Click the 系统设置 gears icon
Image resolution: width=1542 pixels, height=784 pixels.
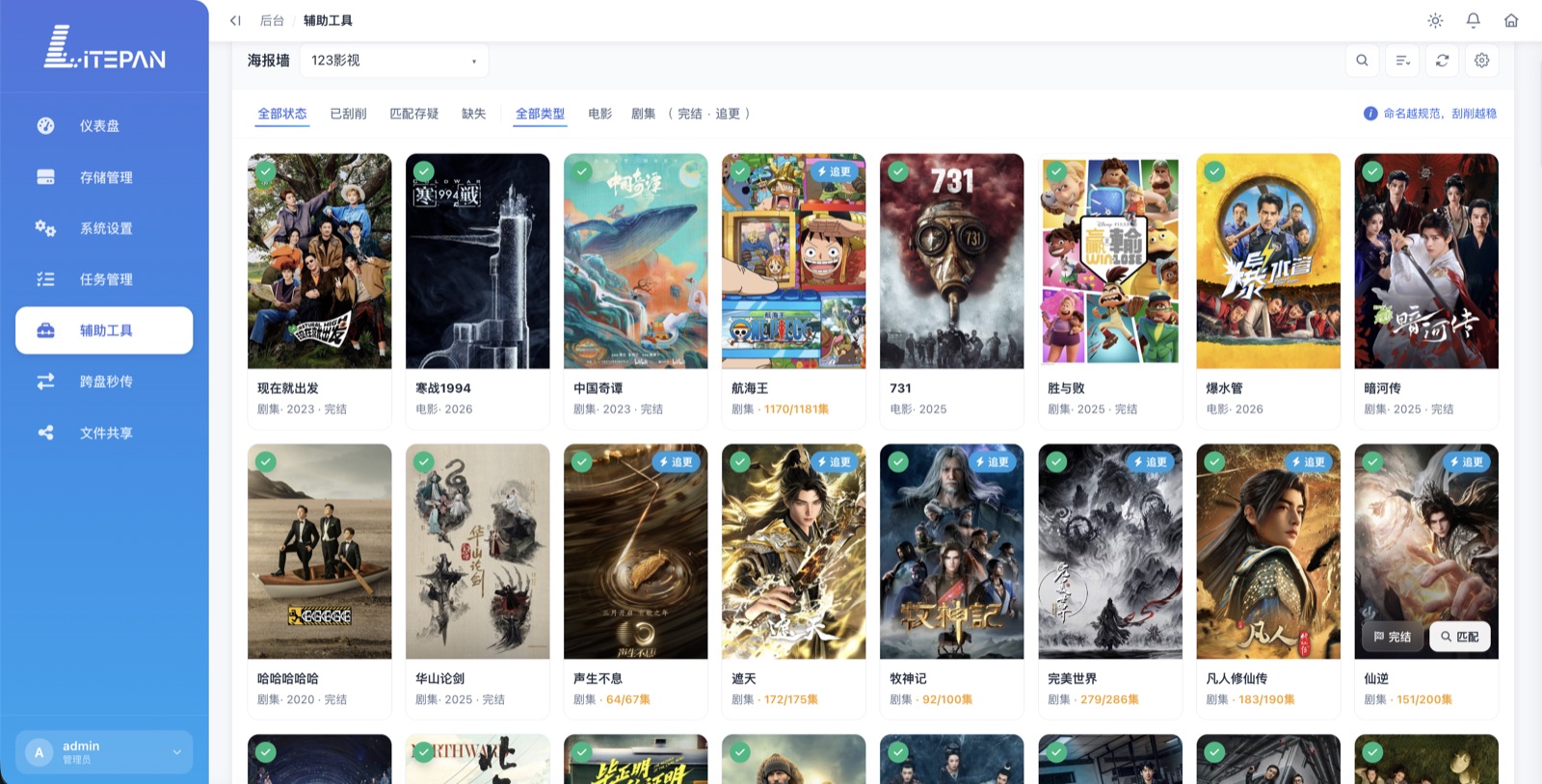coord(45,228)
